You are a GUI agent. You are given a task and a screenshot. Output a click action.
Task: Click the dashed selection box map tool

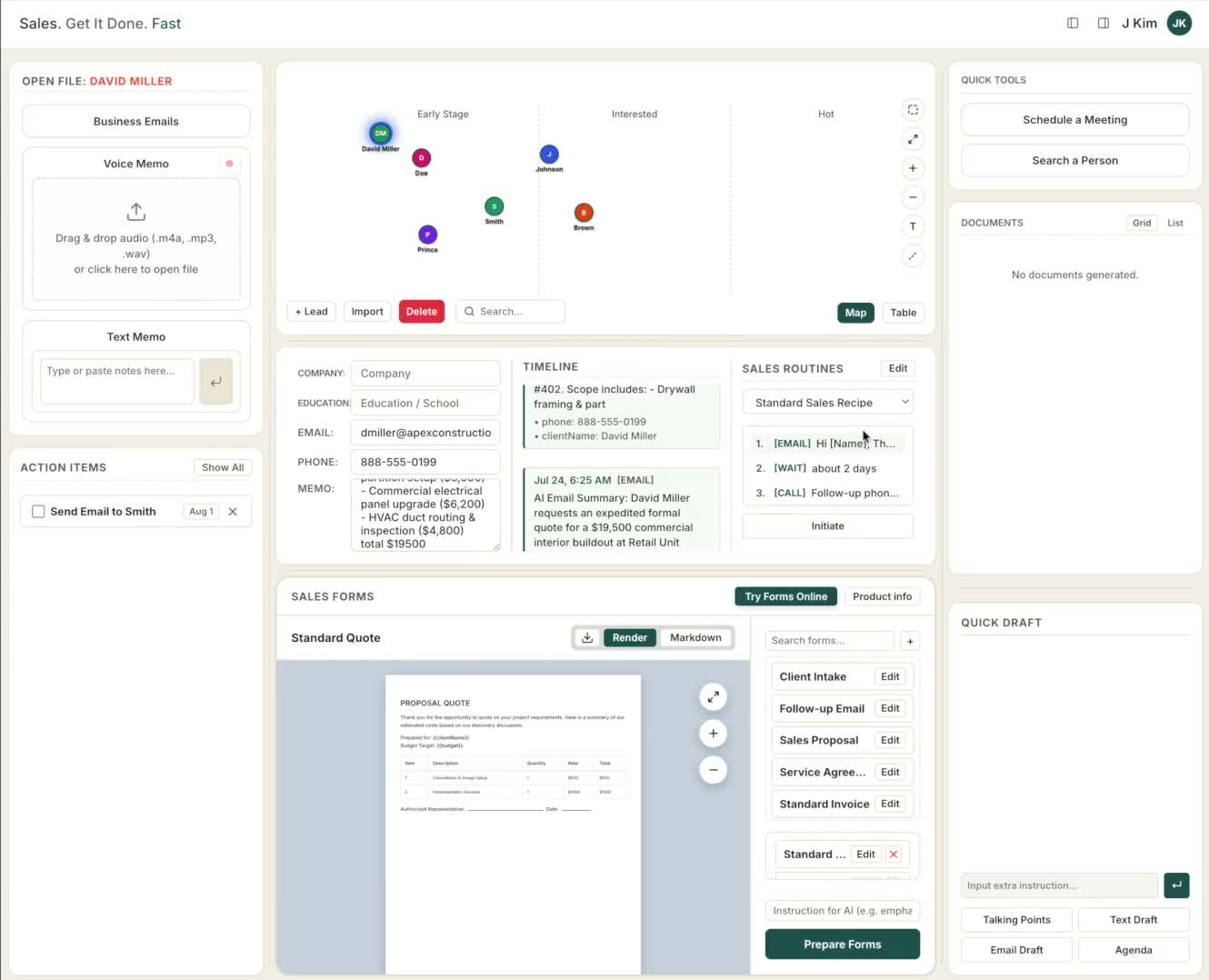coord(913,110)
